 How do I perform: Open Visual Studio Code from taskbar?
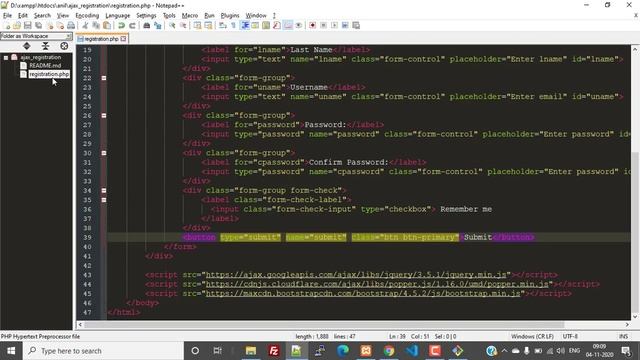(412, 351)
